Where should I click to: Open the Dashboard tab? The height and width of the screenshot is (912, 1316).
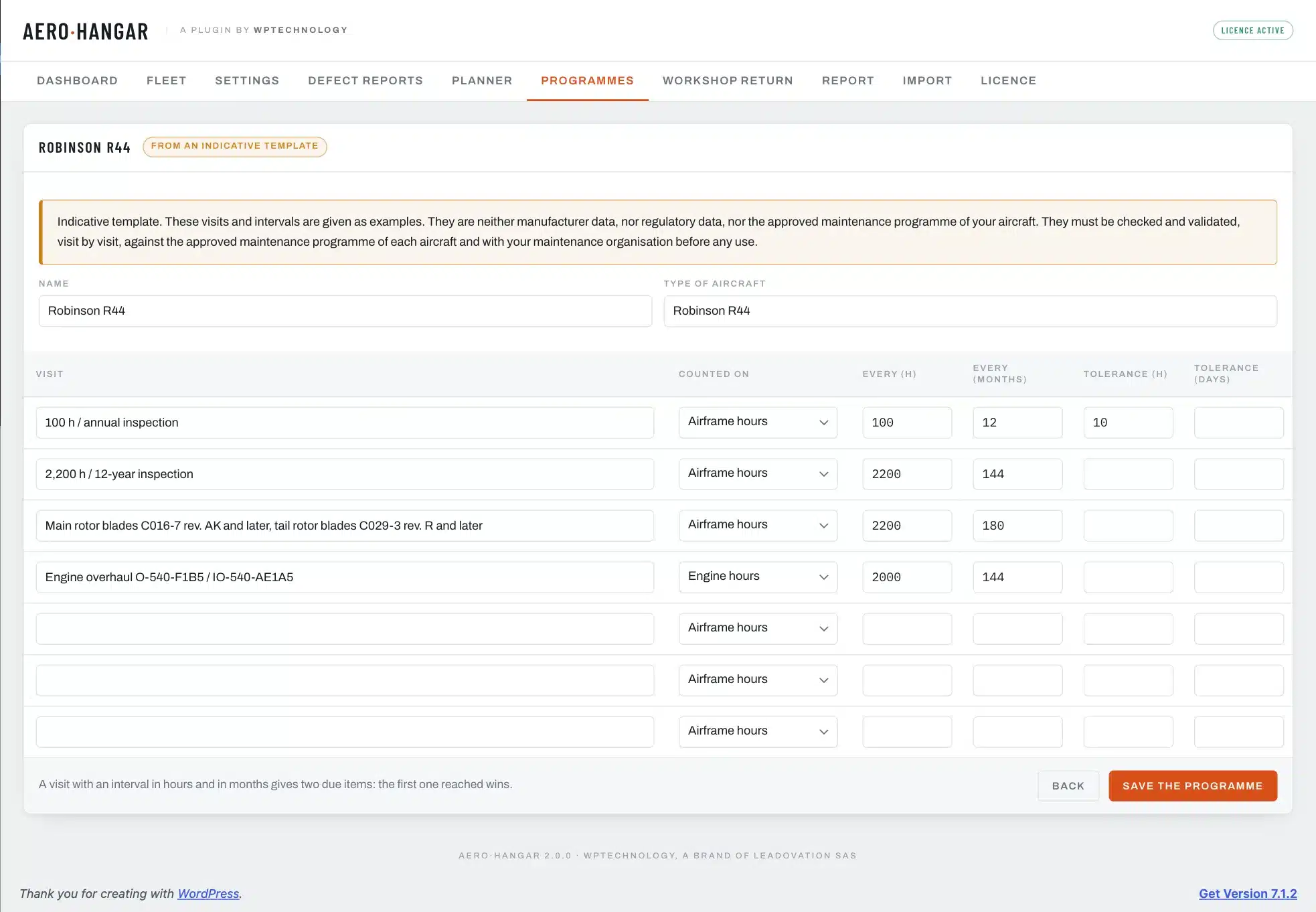[x=77, y=80]
